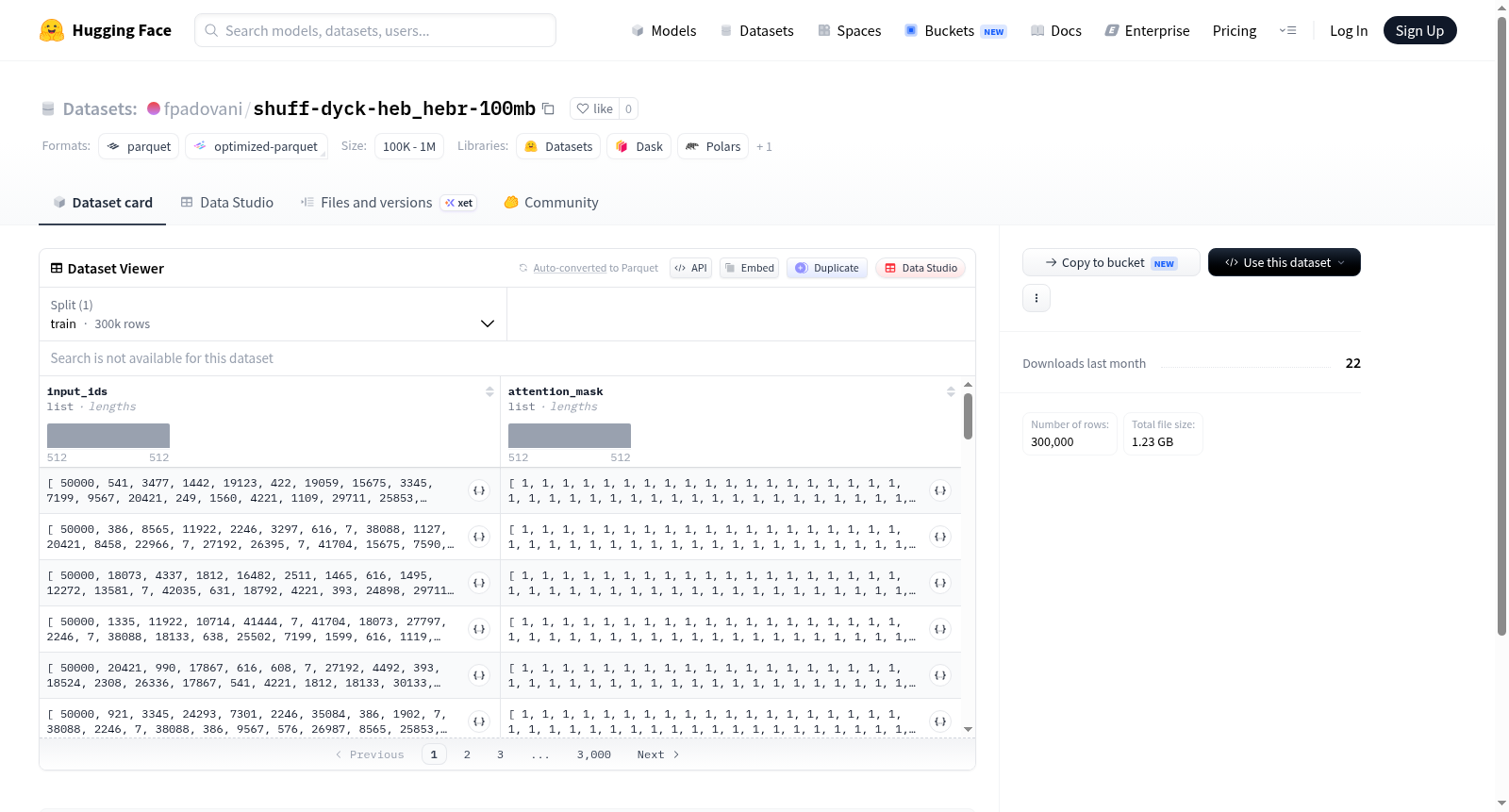Expand first input_ids row cell icon
1509x812 pixels.
click(x=479, y=490)
